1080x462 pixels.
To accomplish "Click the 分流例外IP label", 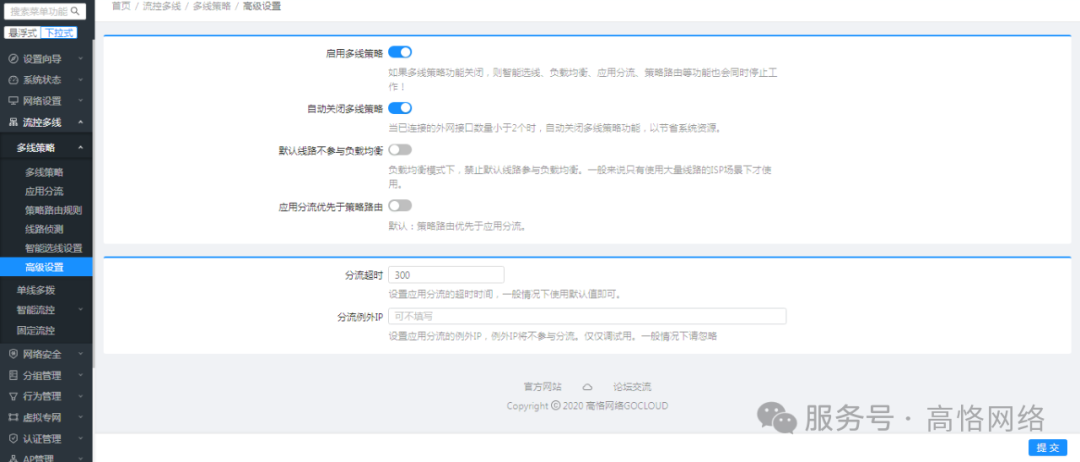I will (360, 316).
